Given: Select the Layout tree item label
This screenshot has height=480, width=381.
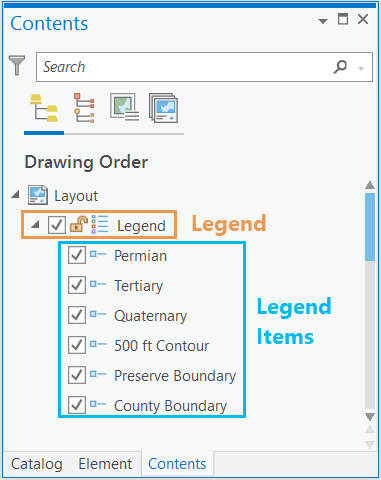Looking at the screenshot, I should [76, 196].
